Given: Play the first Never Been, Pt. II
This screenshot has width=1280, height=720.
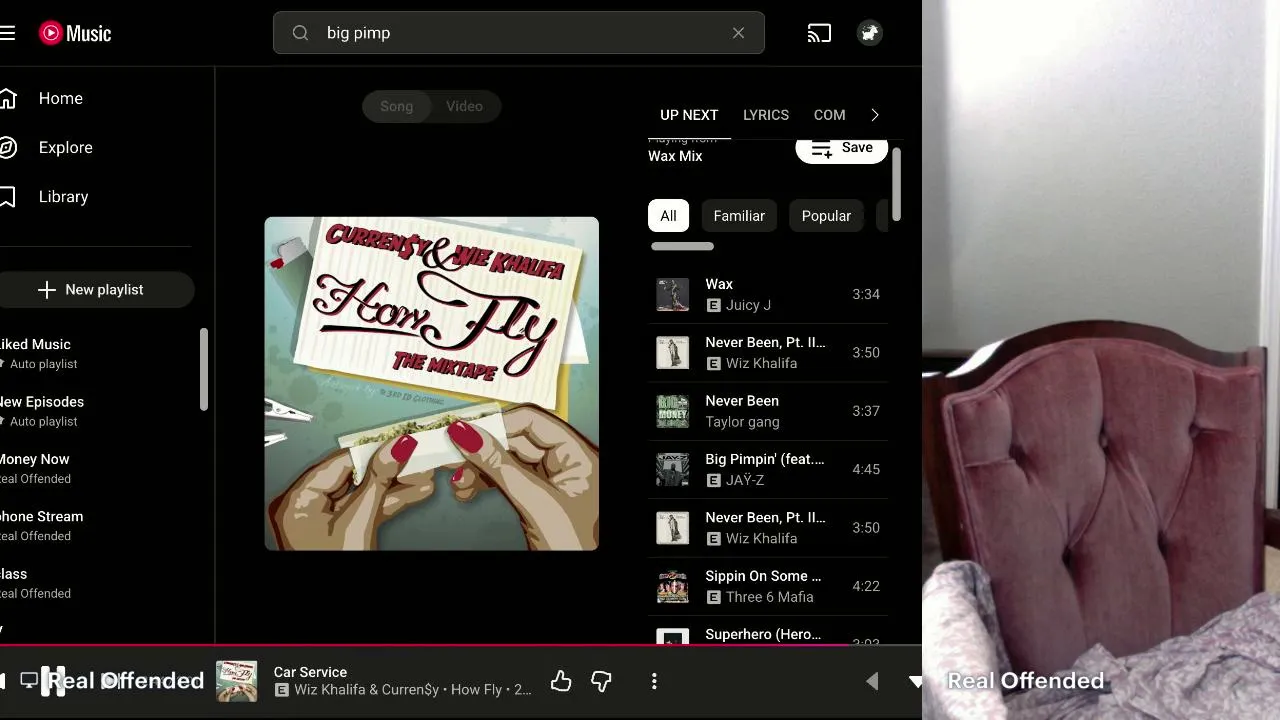Looking at the screenshot, I should [768, 352].
